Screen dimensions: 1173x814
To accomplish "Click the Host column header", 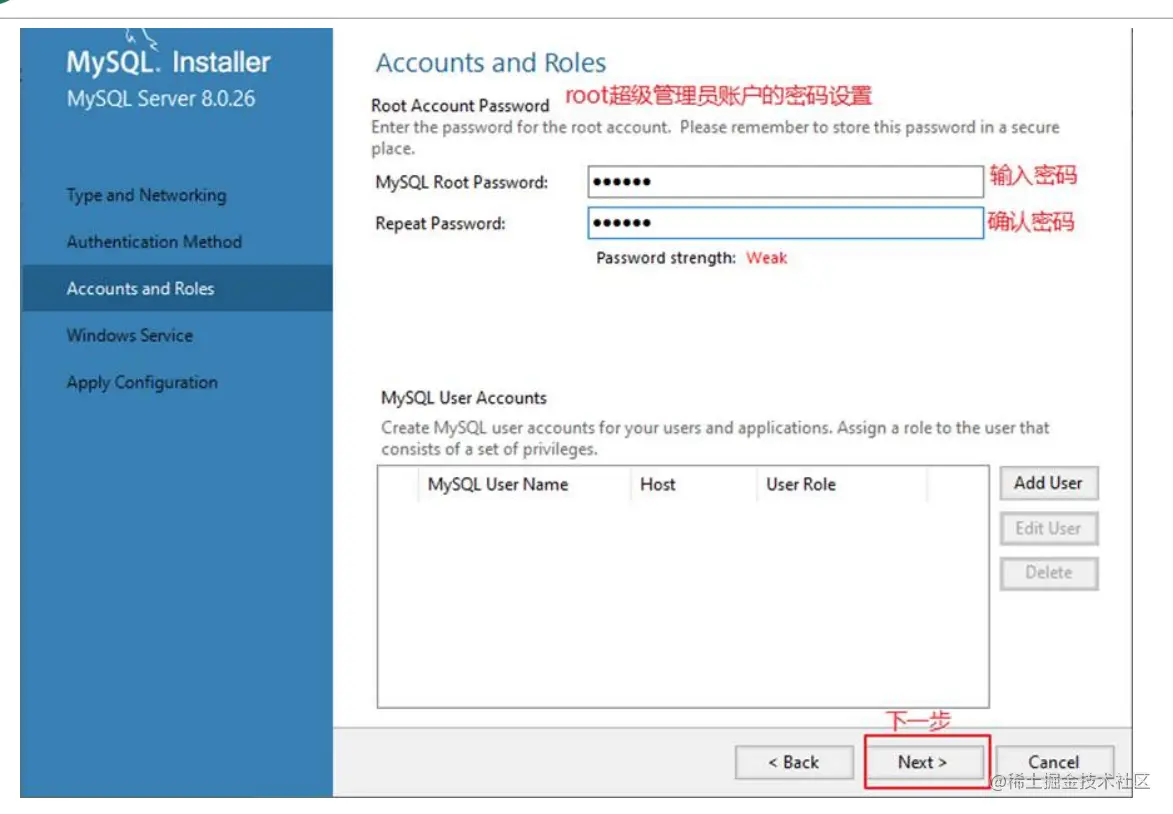I will (x=693, y=484).
